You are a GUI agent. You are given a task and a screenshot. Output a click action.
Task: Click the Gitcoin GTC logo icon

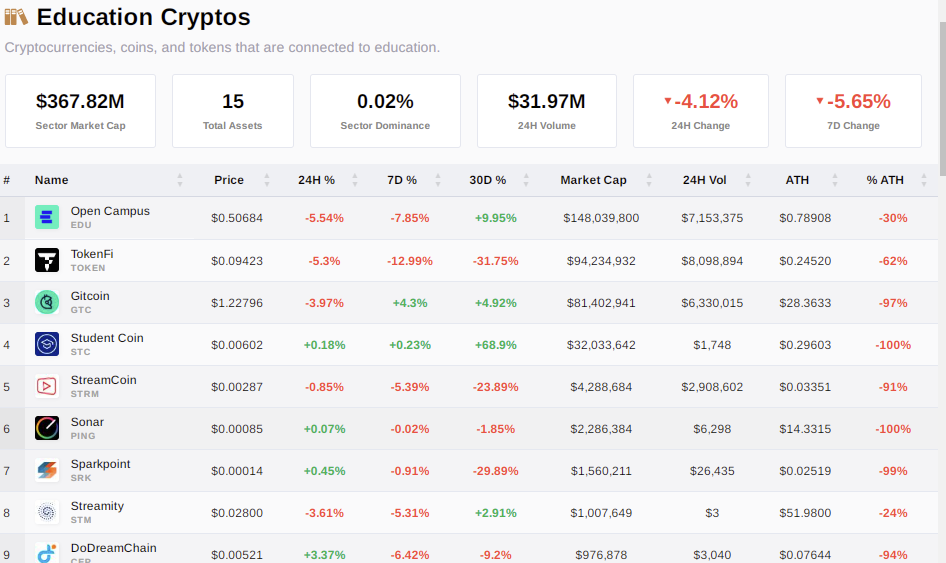tap(46, 302)
